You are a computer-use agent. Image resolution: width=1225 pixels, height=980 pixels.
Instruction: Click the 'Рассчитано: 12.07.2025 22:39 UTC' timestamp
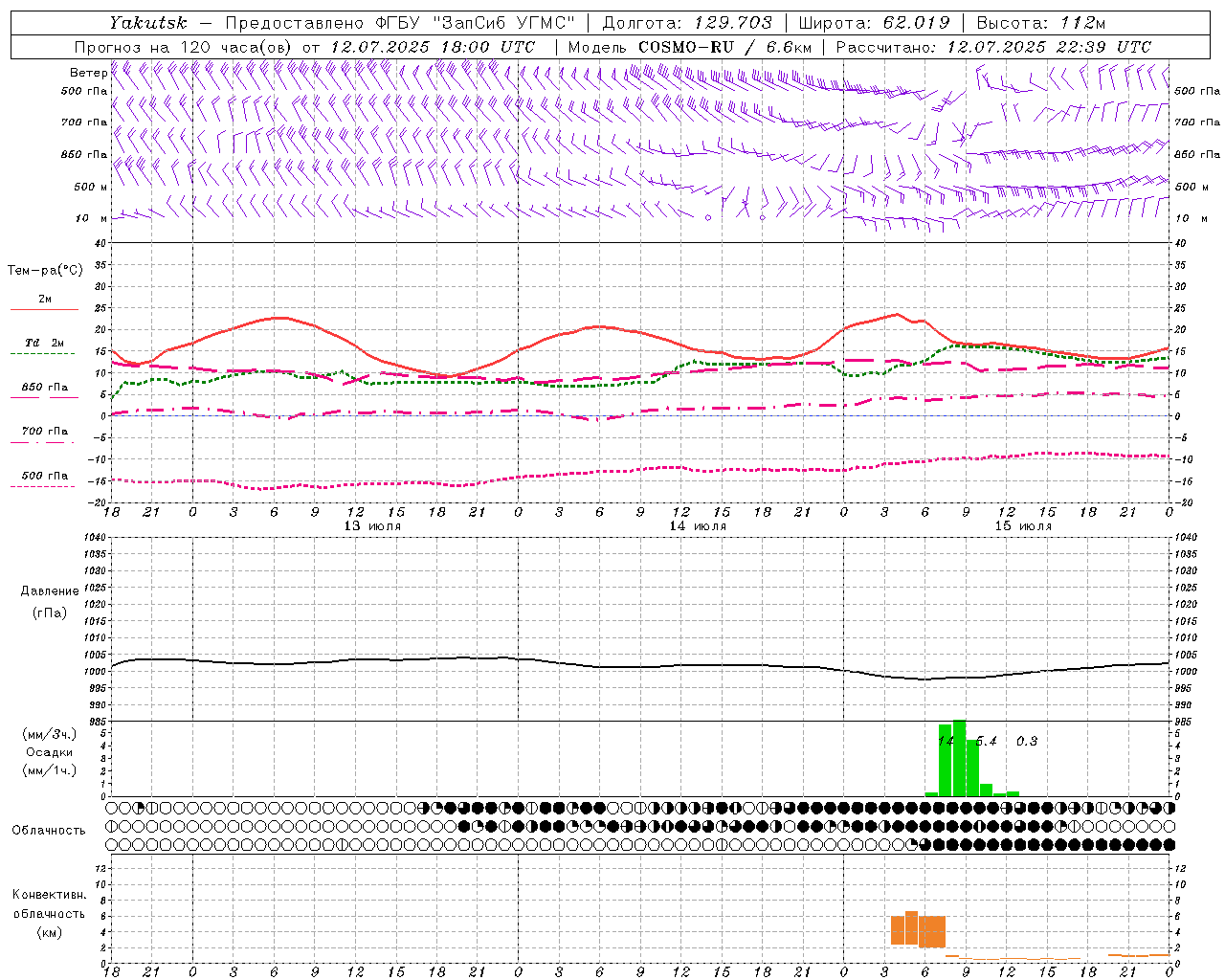pyautogui.click(x=993, y=46)
